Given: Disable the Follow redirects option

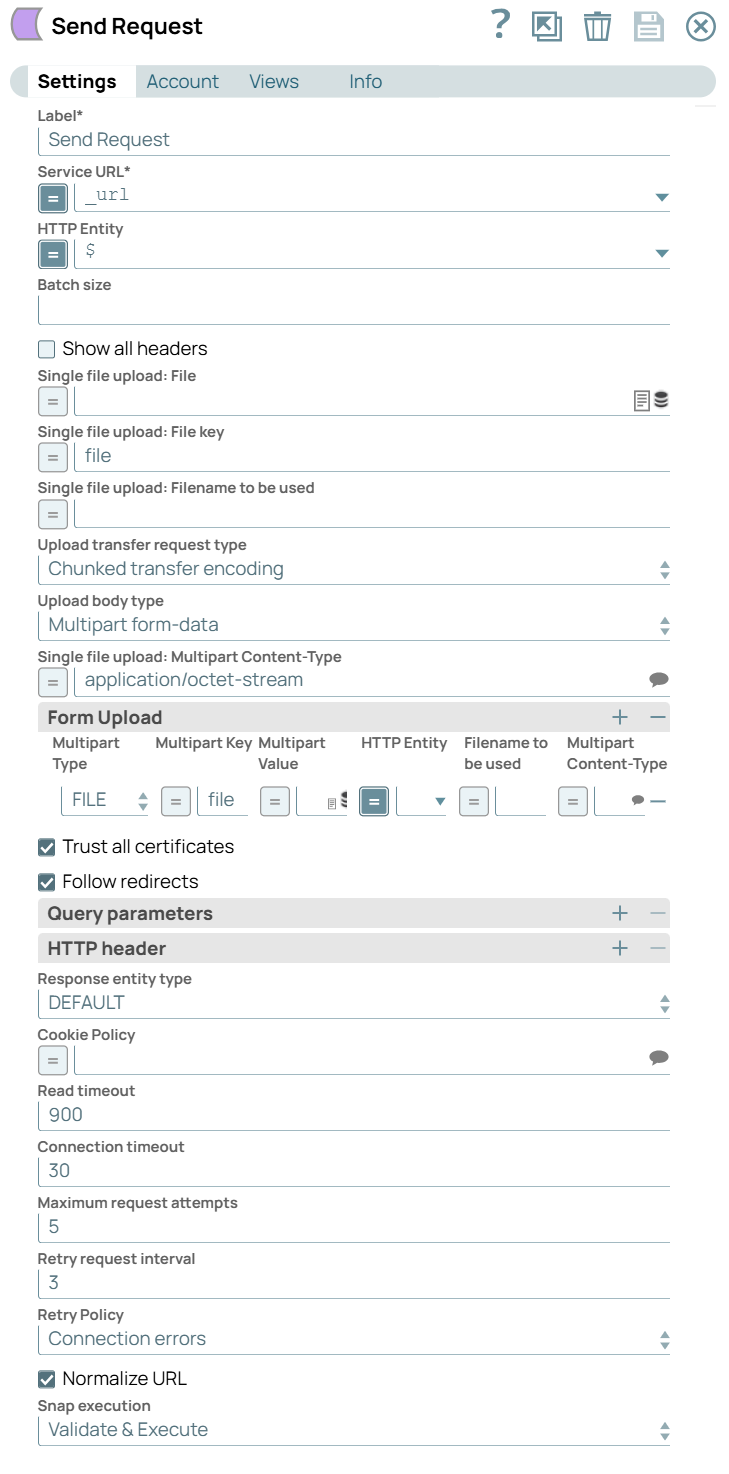Looking at the screenshot, I should tap(44, 882).
